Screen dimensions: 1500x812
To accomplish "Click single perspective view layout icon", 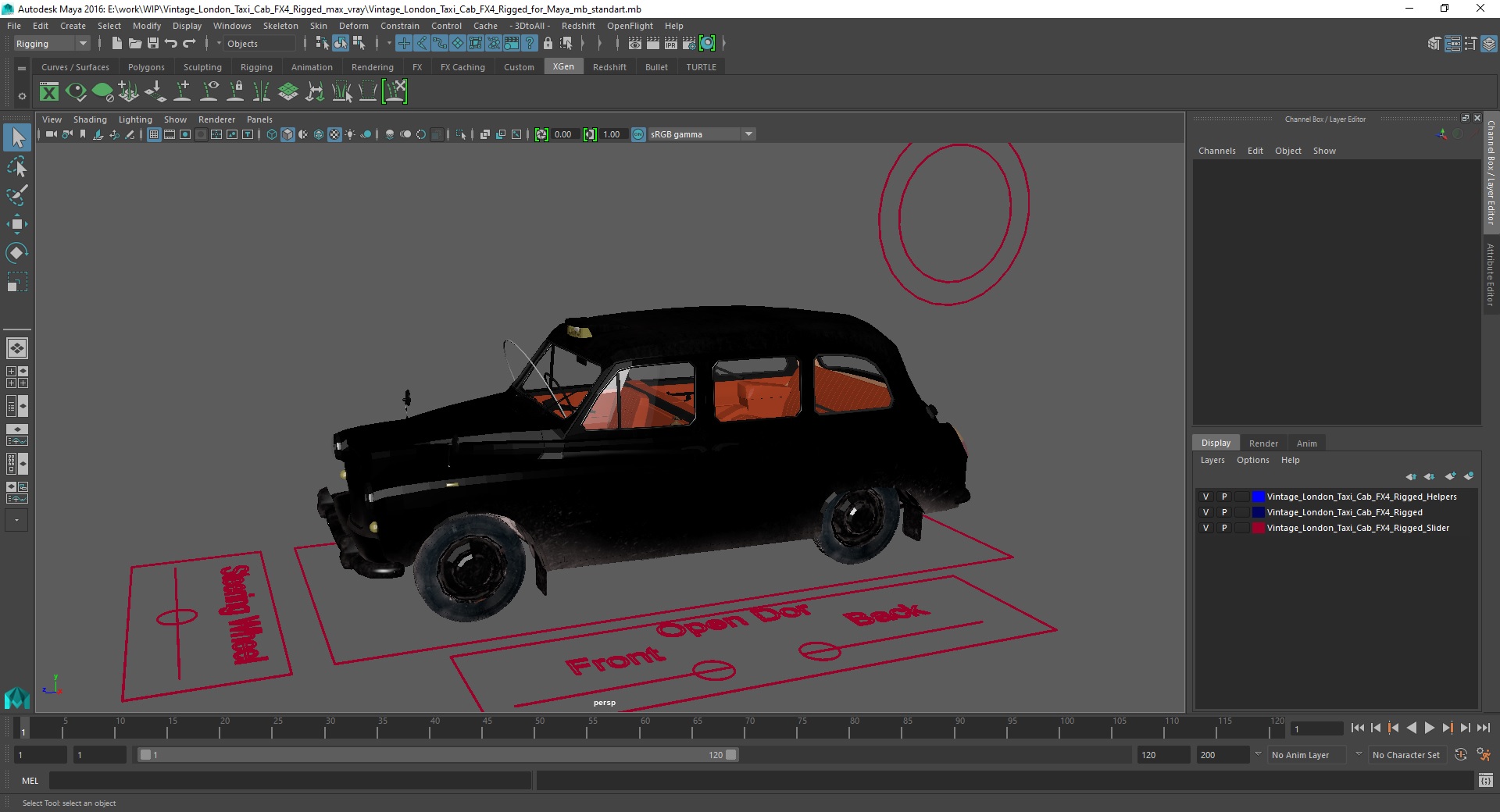I will point(17,348).
